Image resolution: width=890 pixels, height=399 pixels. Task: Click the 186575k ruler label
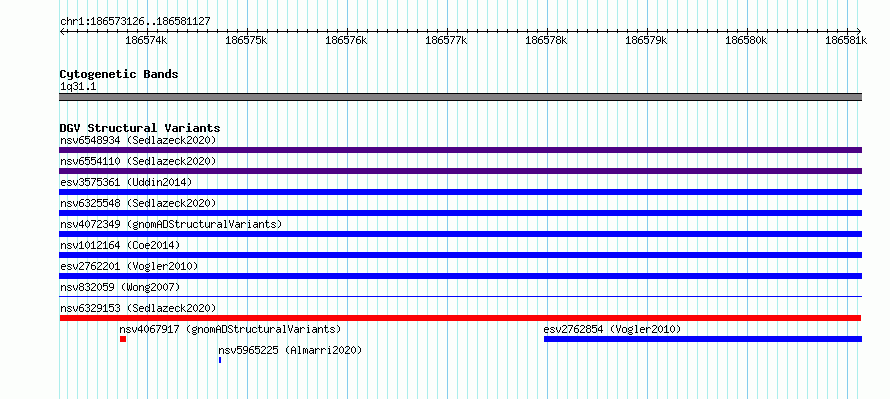246,40
